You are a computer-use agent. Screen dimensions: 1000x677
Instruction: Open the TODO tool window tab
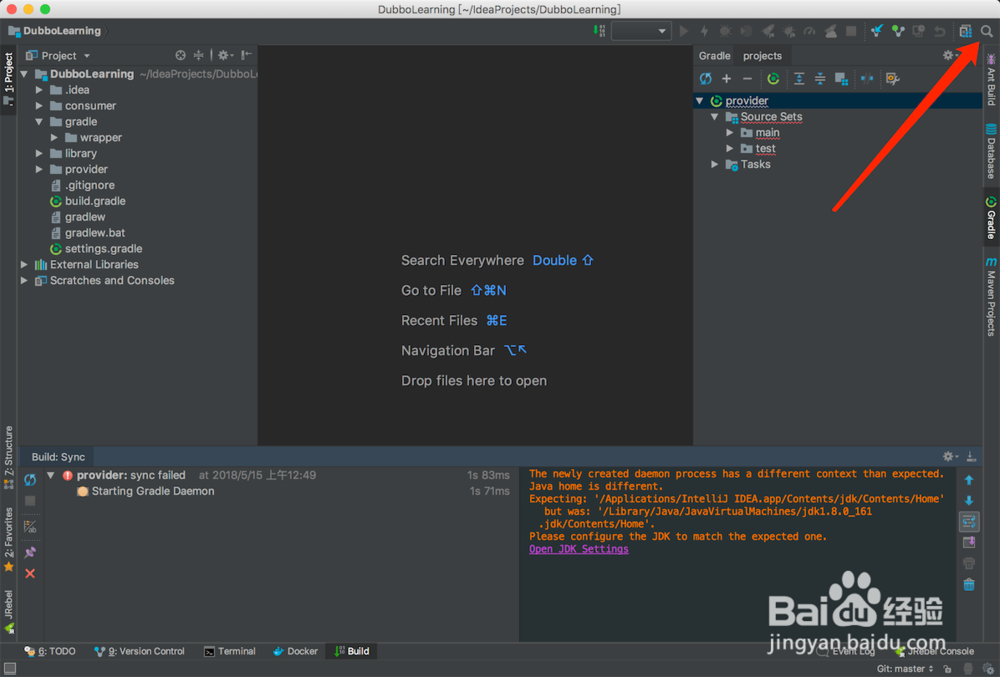(50, 651)
